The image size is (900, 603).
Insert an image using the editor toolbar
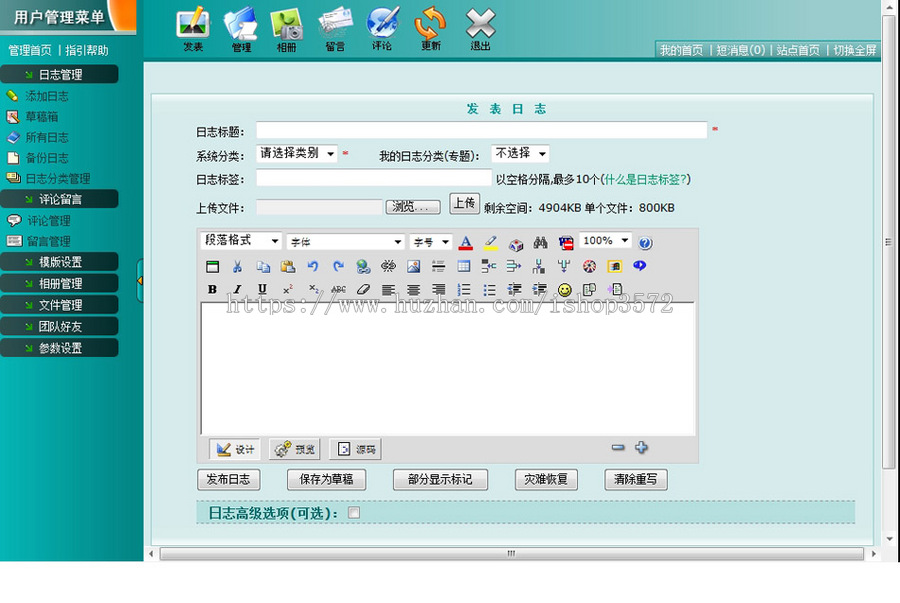pos(413,266)
